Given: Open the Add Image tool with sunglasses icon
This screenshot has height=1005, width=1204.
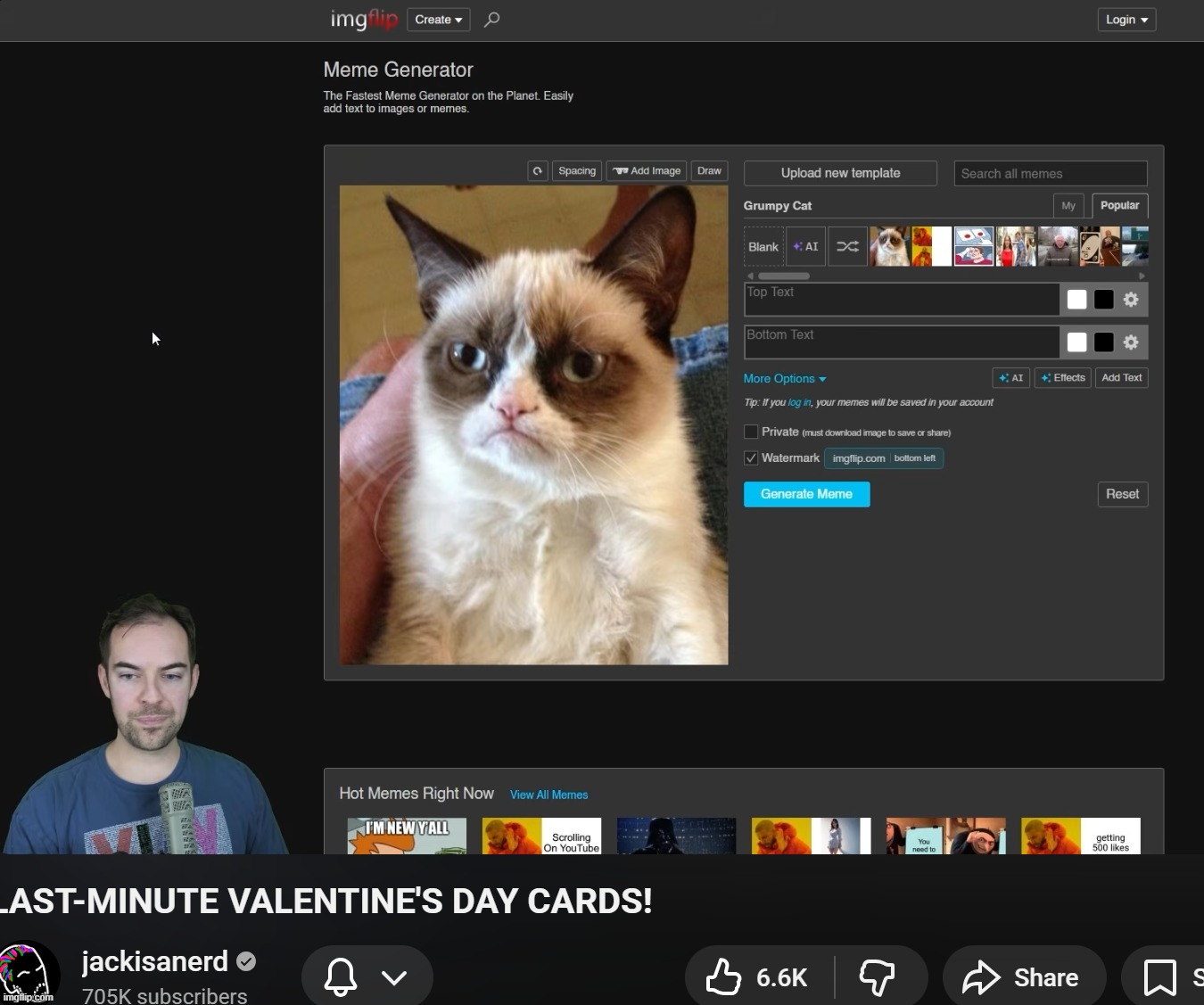Looking at the screenshot, I should tap(645, 170).
